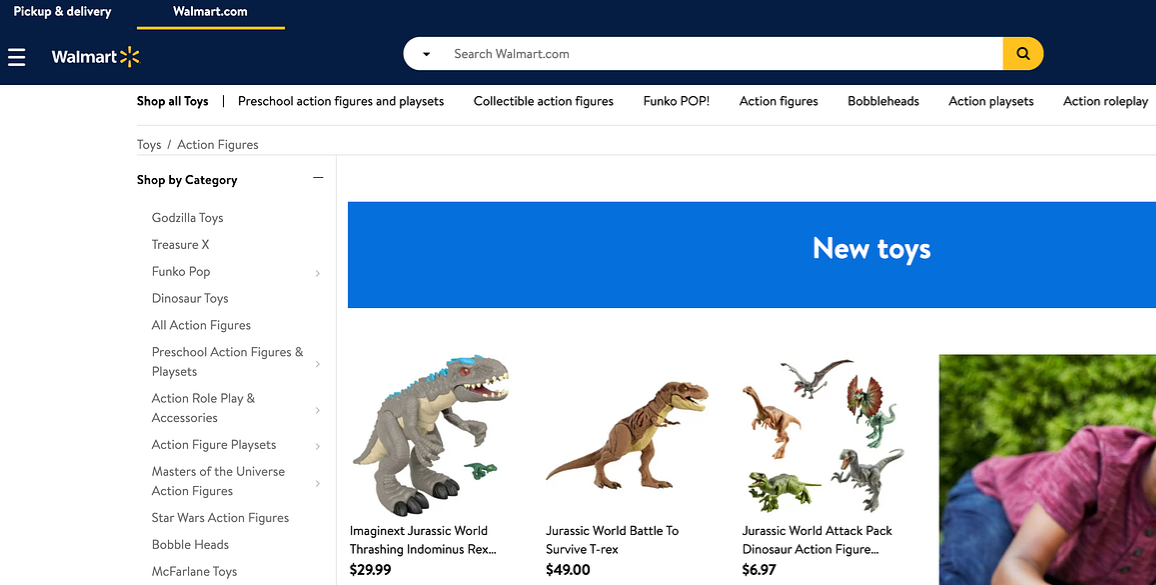
Task: Click the Action Figures breadcrumb
Action: [217, 145]
